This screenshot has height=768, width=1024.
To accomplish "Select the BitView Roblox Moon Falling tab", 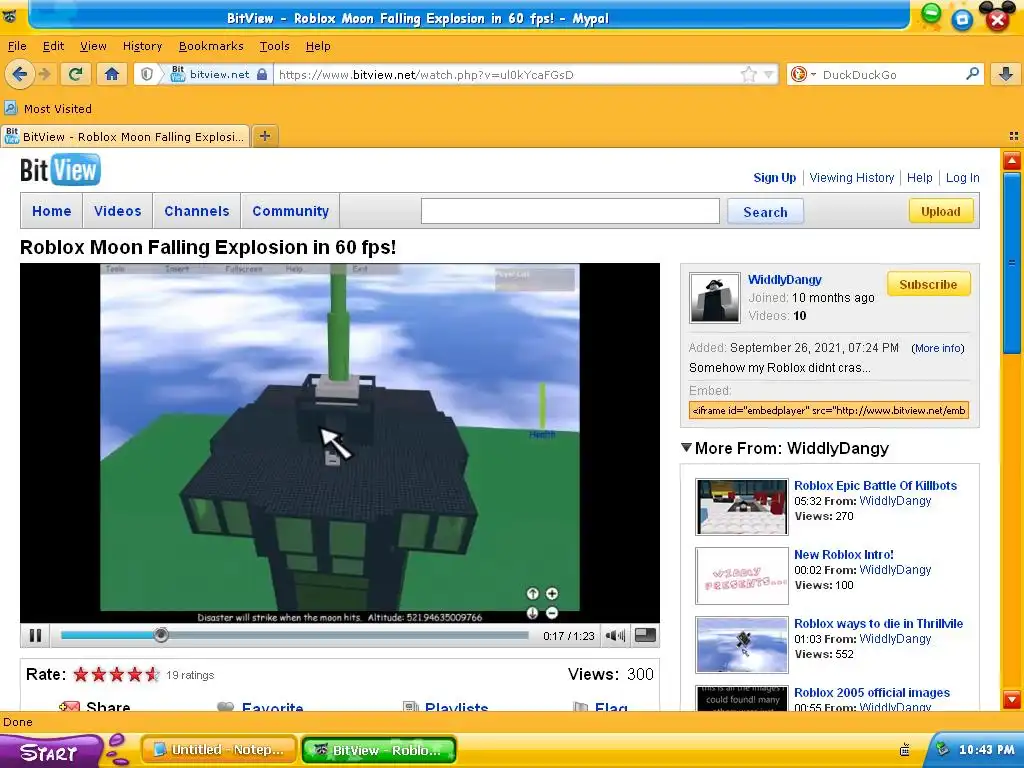I will point(125,136).
